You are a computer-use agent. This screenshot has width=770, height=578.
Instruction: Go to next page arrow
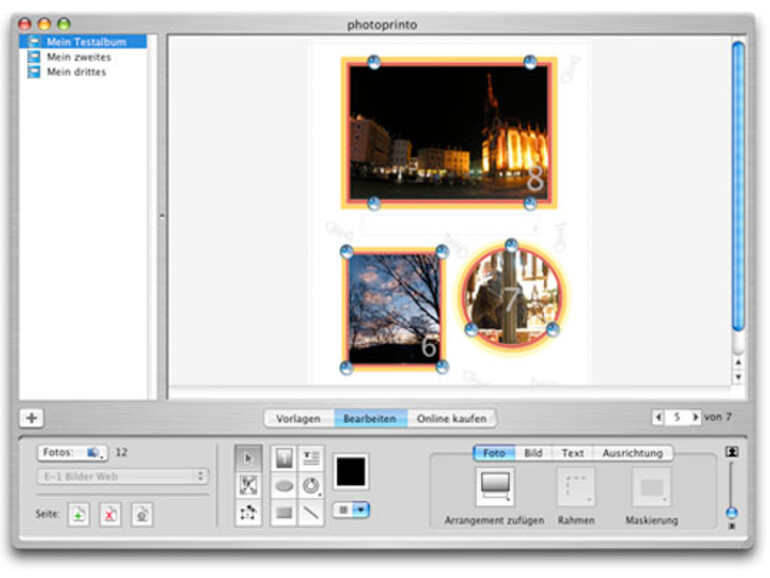(695, 417)
